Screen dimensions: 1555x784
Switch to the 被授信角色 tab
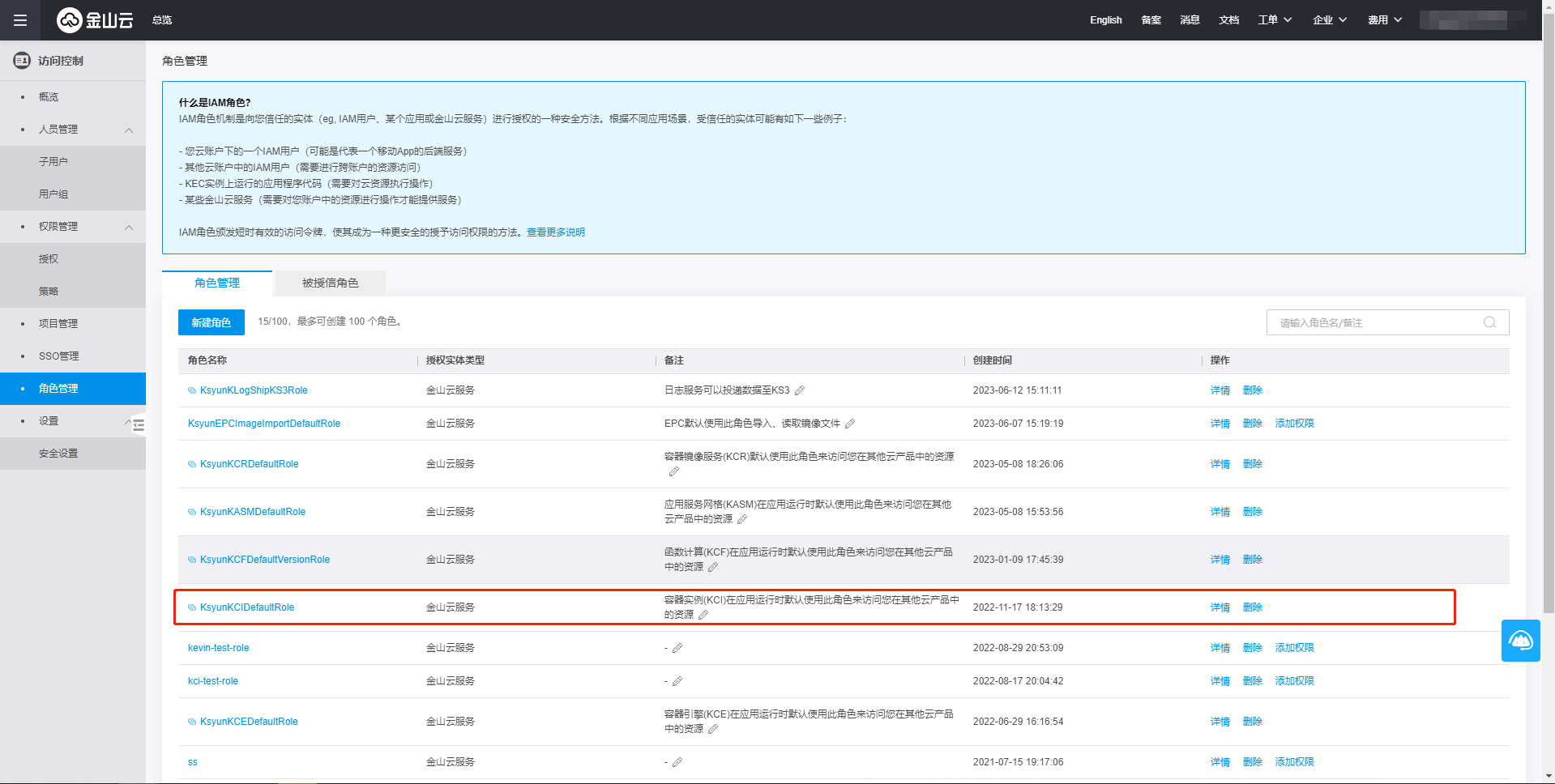pos(330,283)
